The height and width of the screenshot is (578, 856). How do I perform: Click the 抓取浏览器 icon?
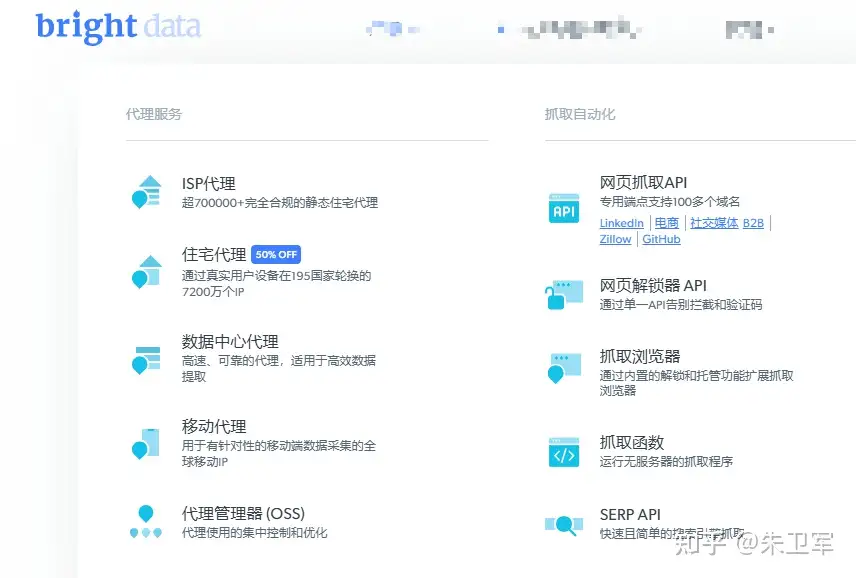pos(564,368)
